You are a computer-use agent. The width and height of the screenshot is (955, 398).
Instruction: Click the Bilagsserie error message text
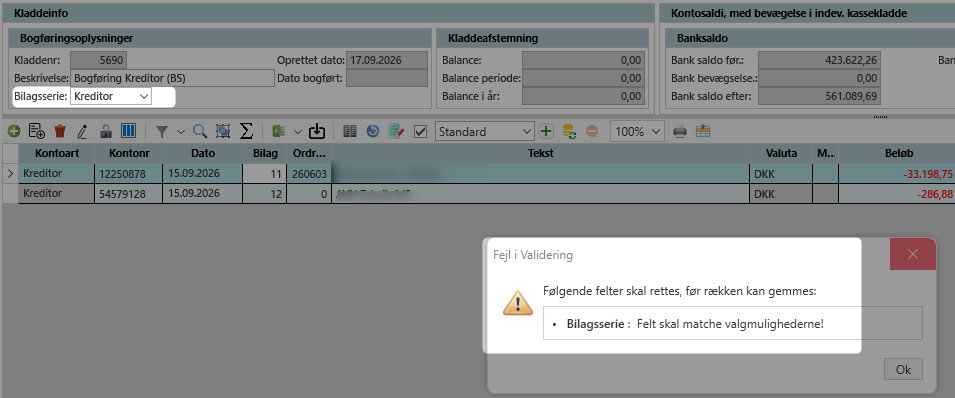click(695, 324)
